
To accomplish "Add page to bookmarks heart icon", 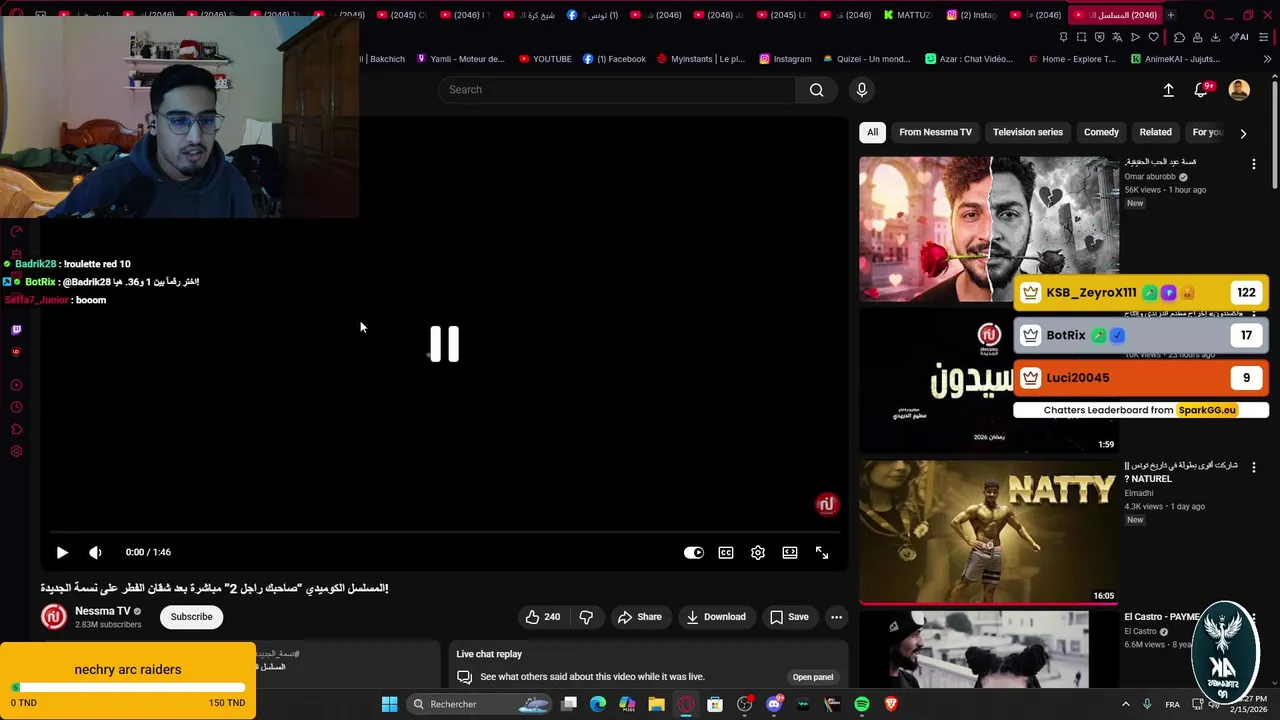I will 1153,37.
